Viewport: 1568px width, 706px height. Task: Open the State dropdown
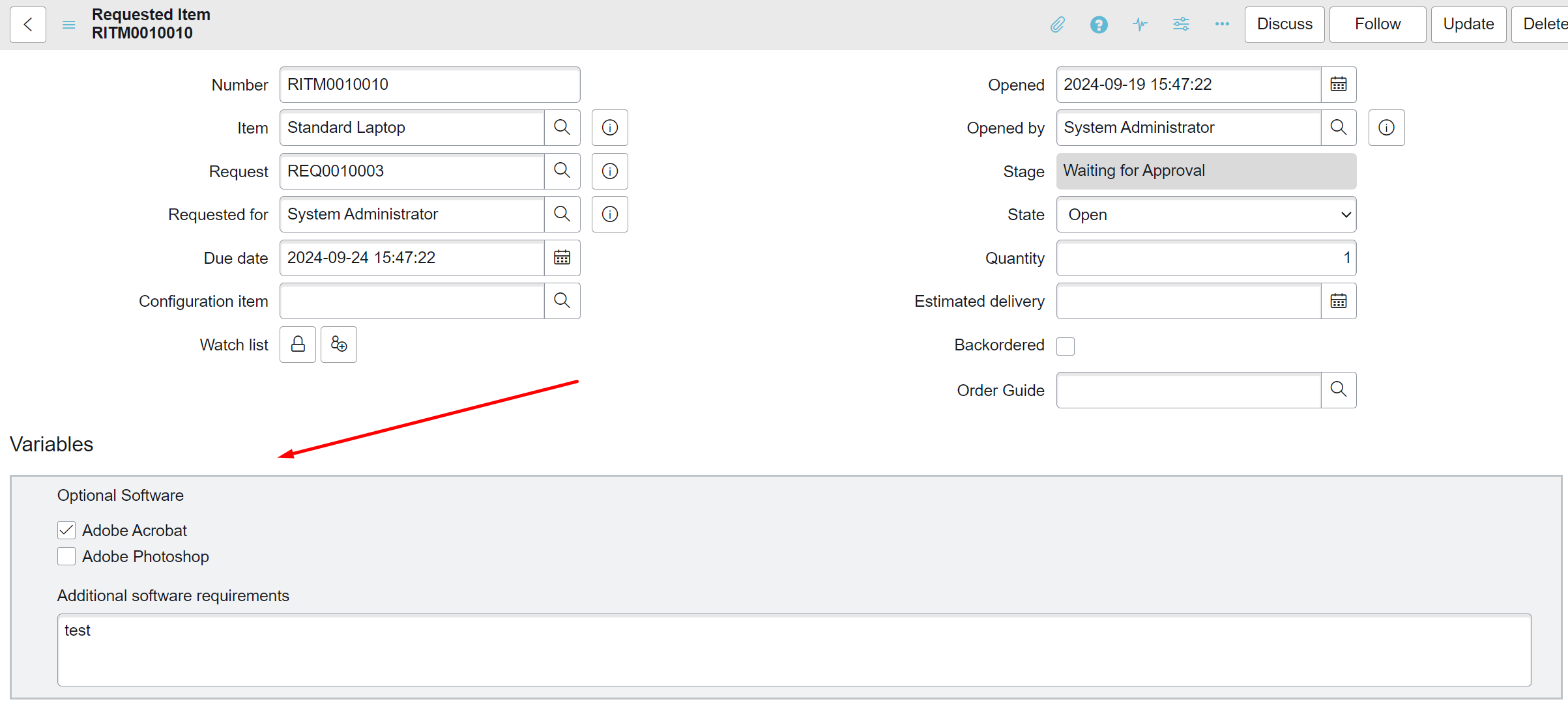click(x=1206, y=215)
